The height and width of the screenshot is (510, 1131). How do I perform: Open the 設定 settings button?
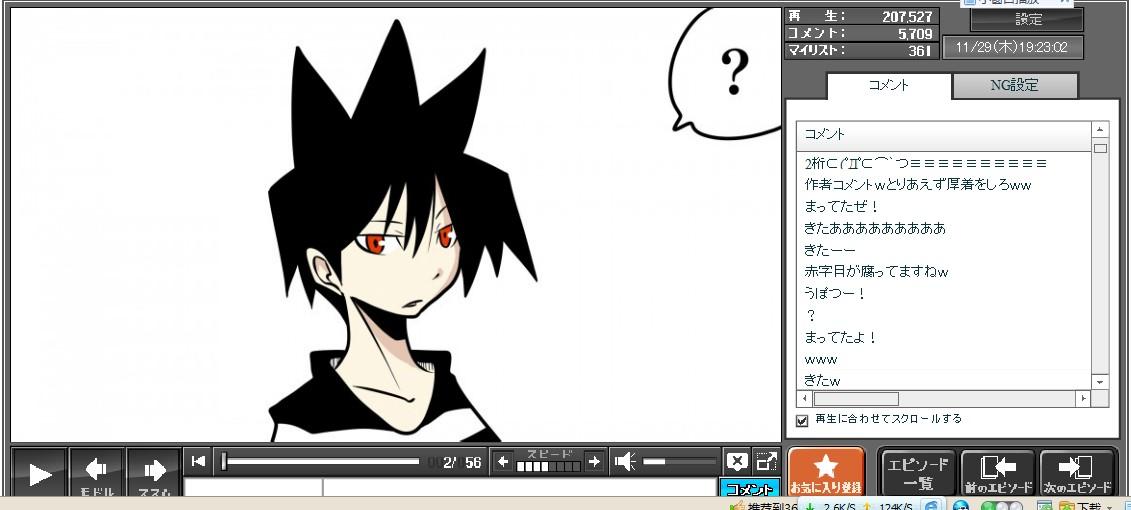(1028, 19)
